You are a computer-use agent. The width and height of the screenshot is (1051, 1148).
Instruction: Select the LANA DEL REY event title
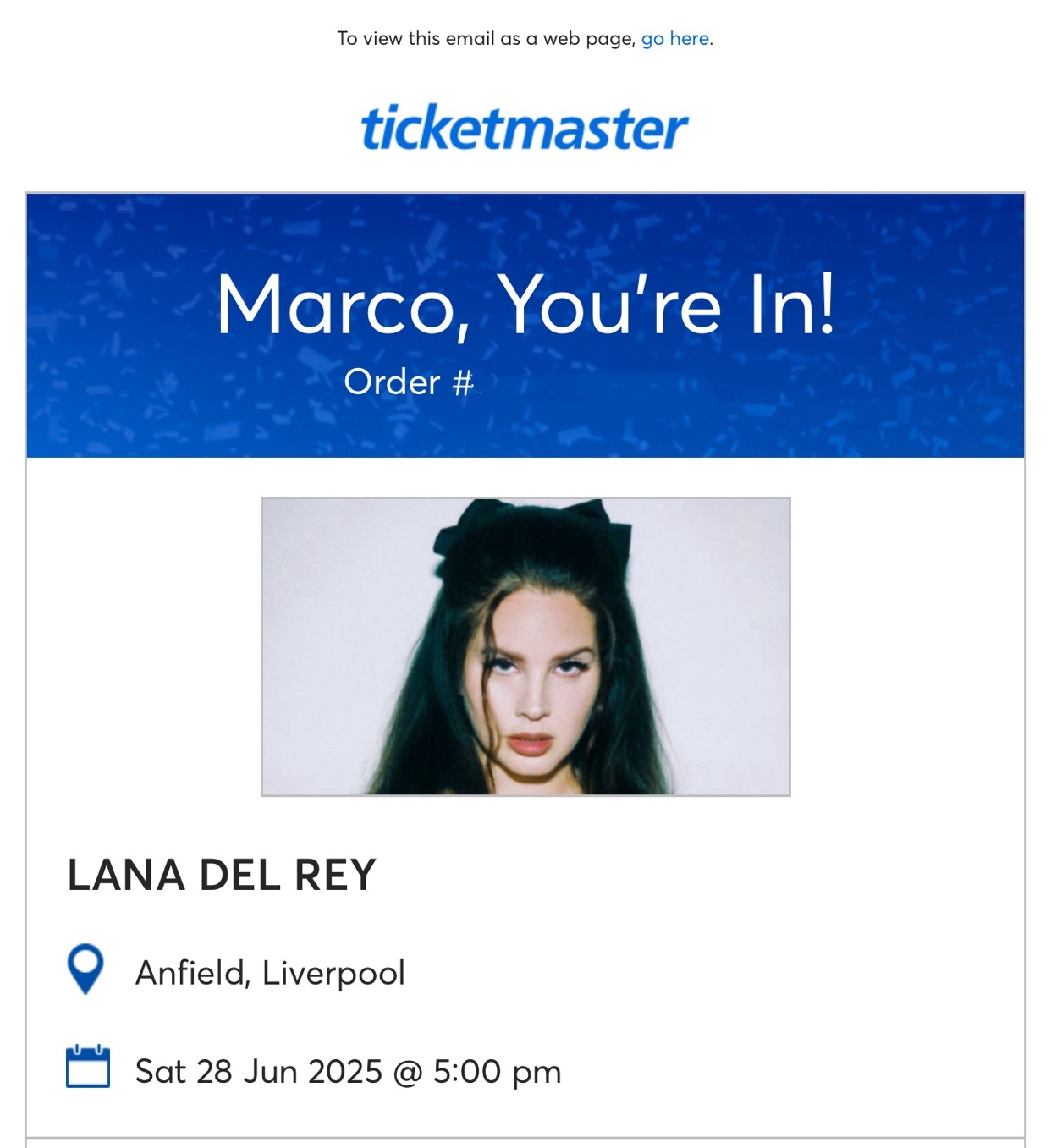(x=222, y=875)
